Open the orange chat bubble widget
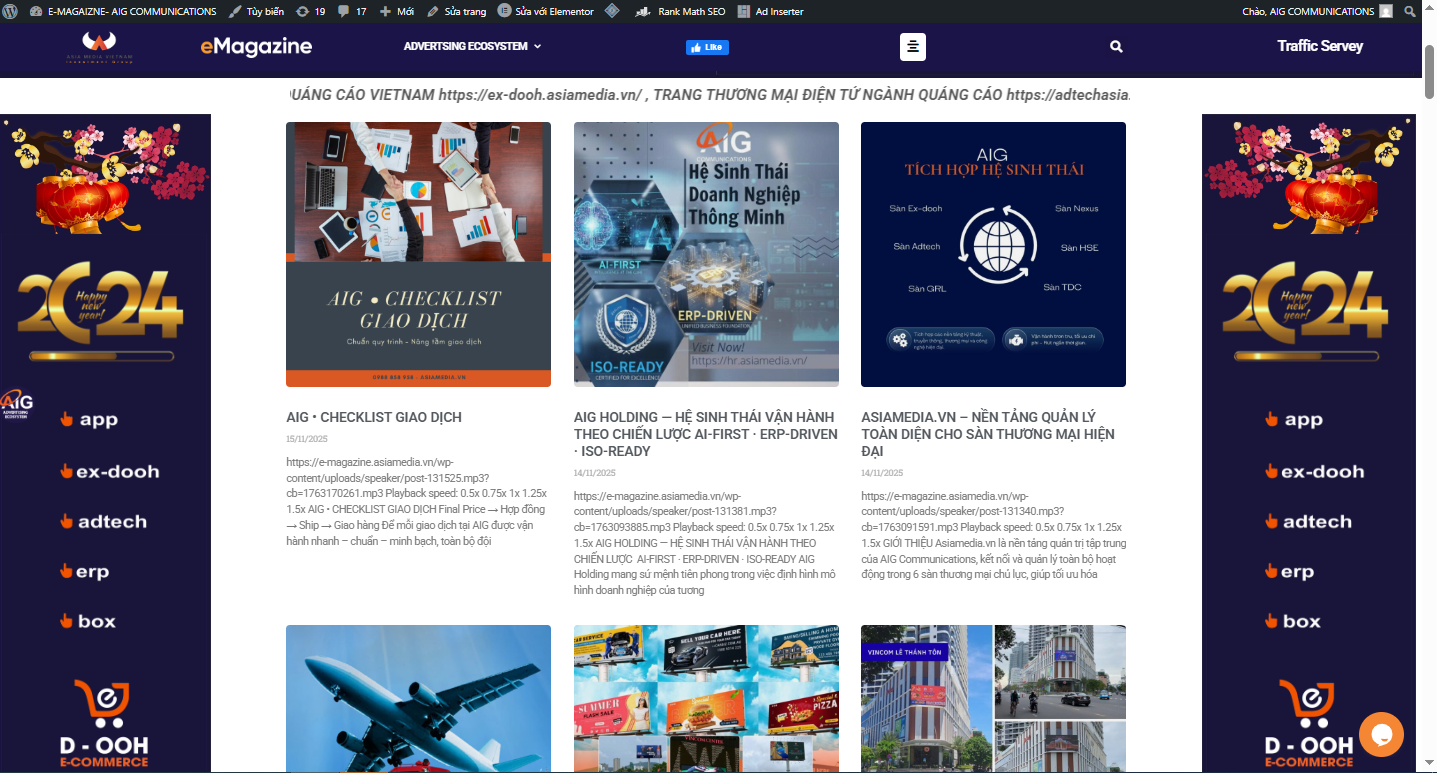Screen dimensions: 1437x773 pyautogui.click(x=1381, y=734)
